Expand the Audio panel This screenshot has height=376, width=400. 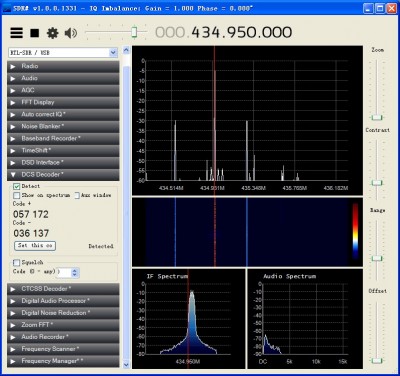click(x=63, y=78)
